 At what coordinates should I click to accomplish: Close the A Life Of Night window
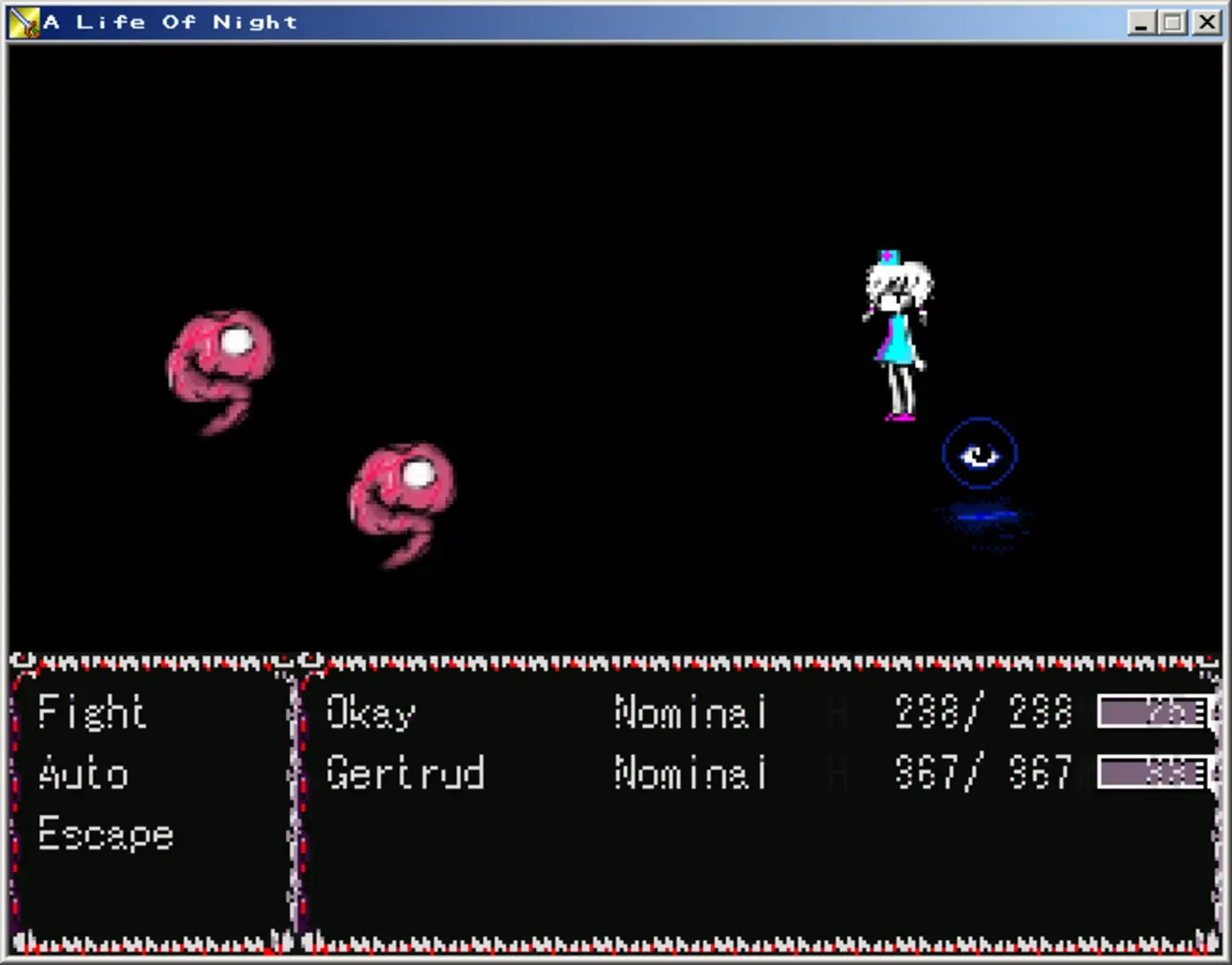coord(1207,22)
